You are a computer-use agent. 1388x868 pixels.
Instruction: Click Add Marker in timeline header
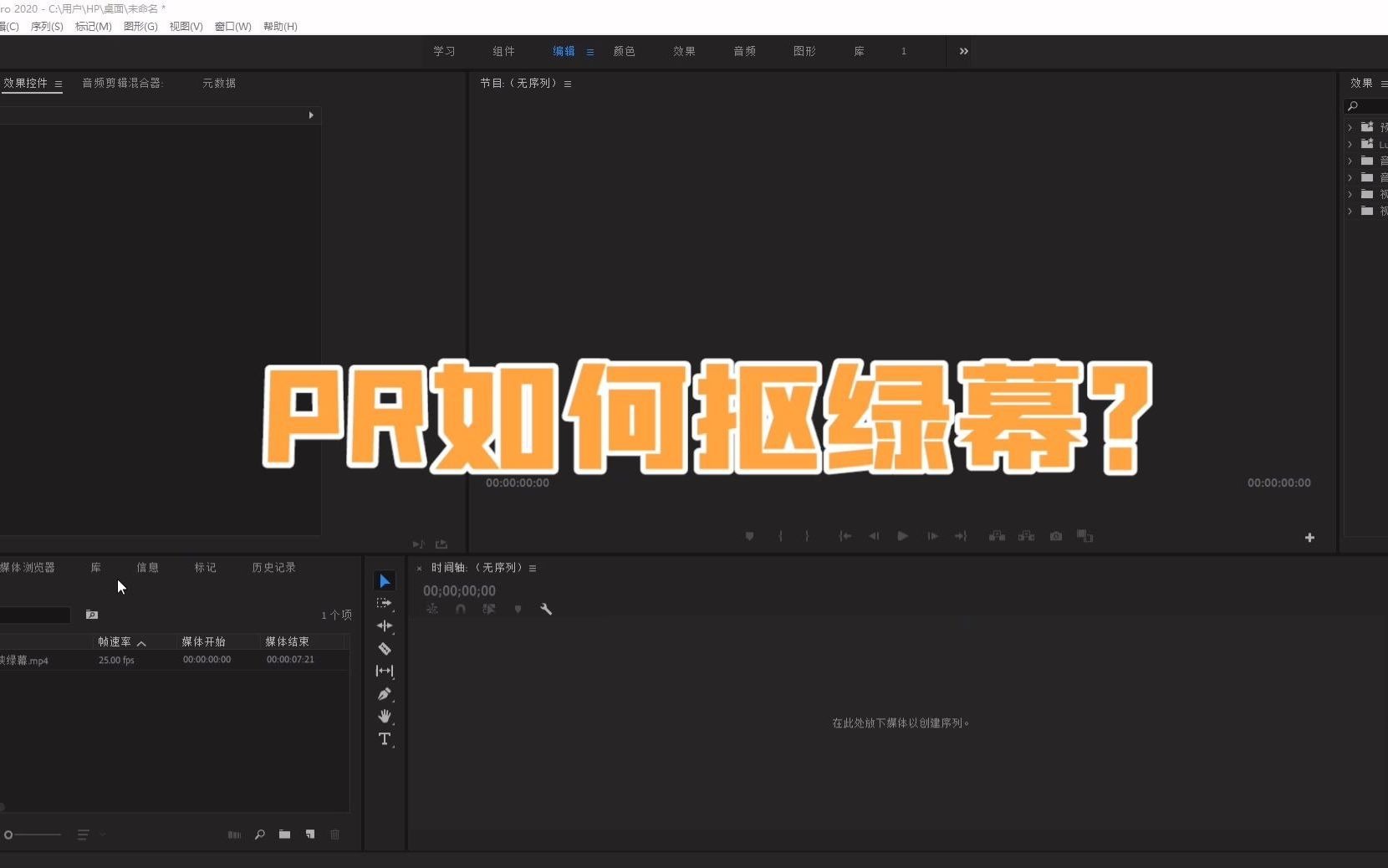click(x=518, y=610)
